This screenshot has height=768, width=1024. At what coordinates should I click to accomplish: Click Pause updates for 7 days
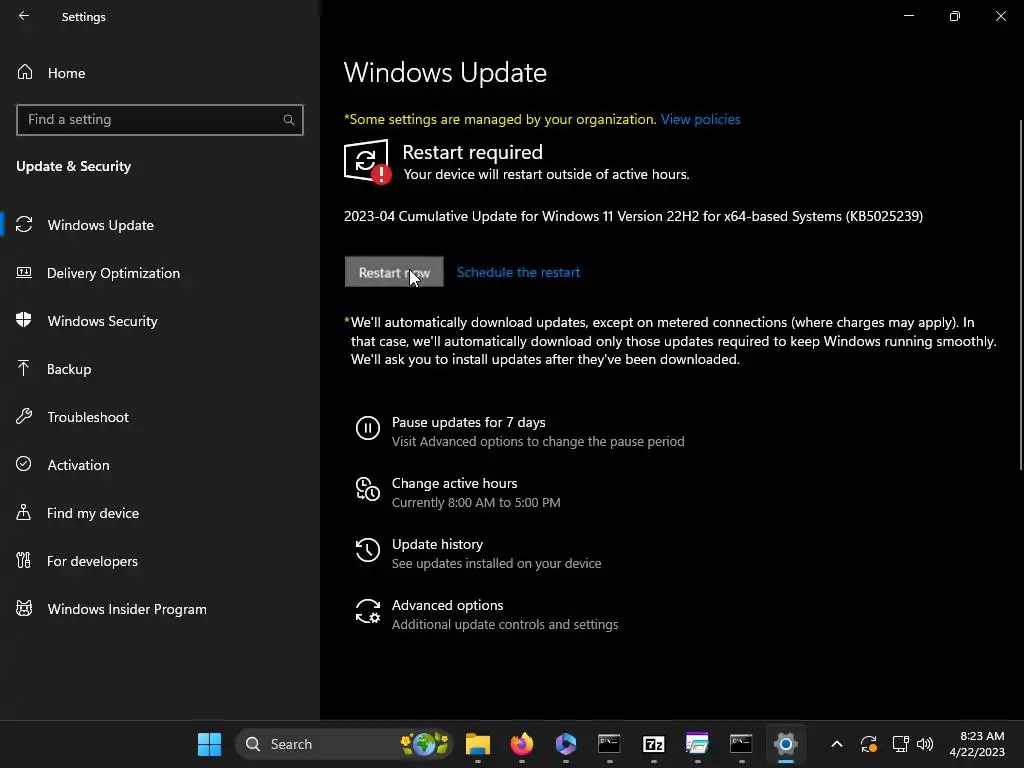(468, 423)
